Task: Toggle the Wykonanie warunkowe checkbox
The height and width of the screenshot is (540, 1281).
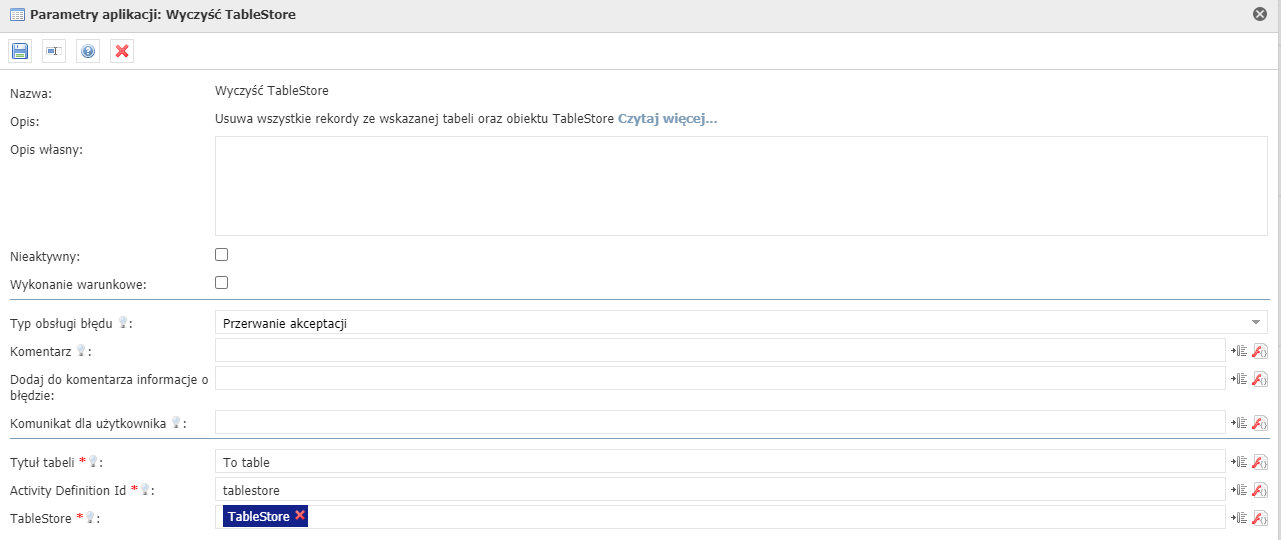Action: [x=222, y=283]
